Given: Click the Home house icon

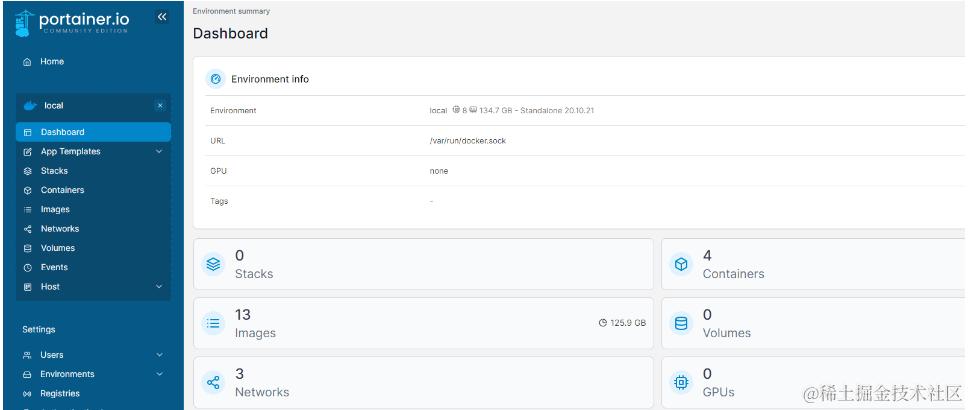Looking at the screenshot, I should (x=27, y=62).
